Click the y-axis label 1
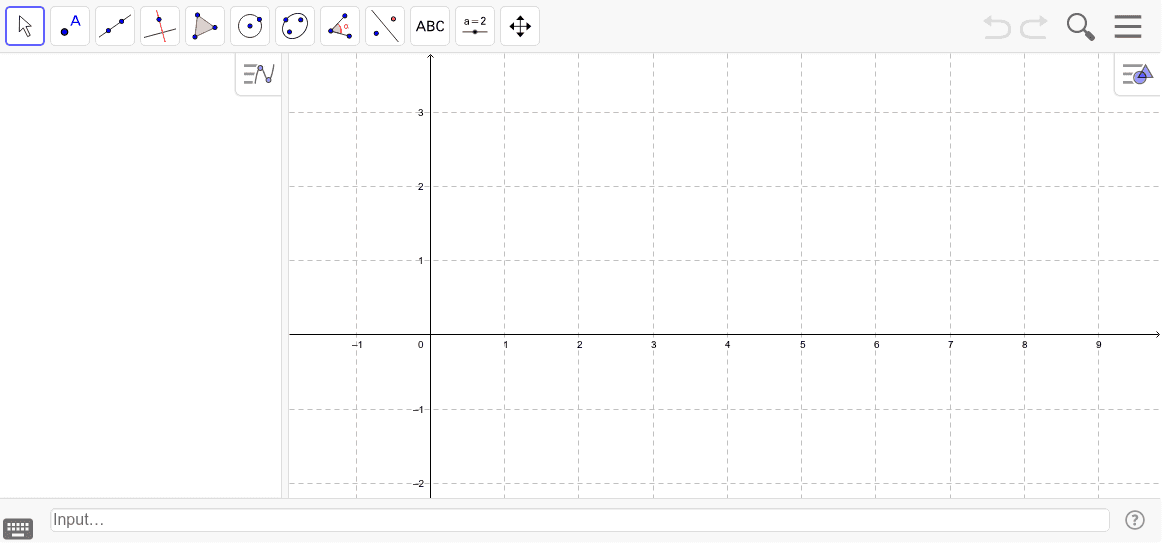1162x543 pixels. 420,261
